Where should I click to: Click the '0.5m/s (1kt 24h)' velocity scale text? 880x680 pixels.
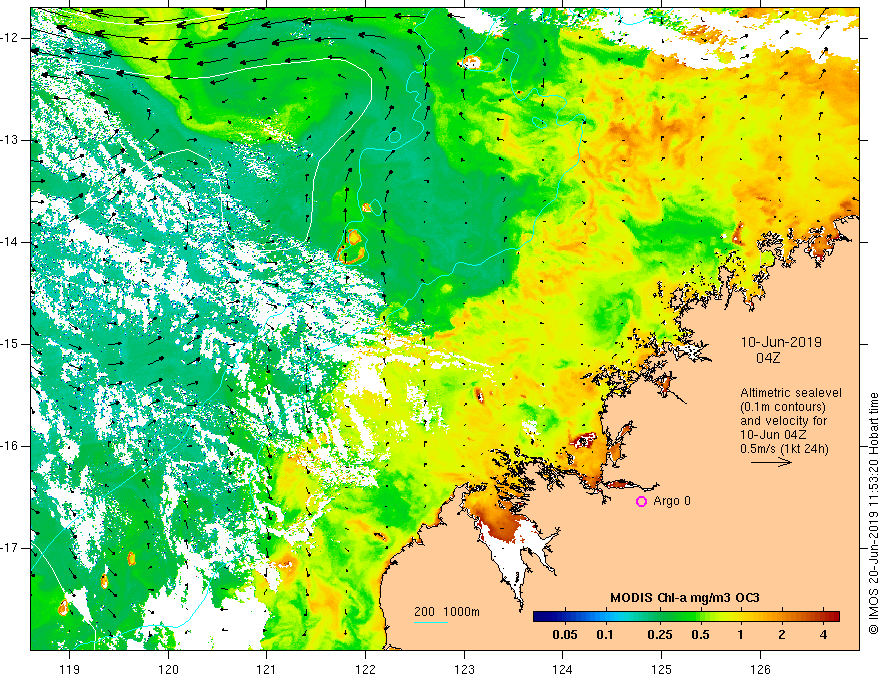pos(785,448)
